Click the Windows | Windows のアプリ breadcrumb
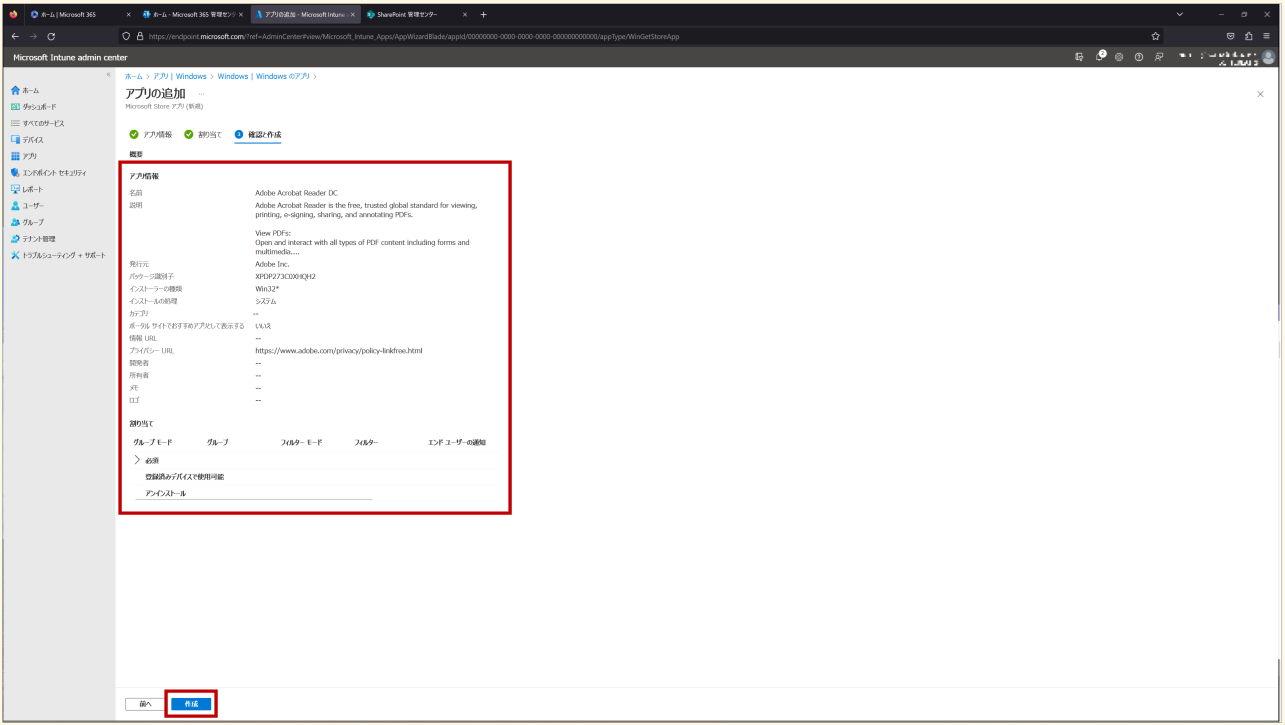The height and width of the screenshot is (725, 1285). point(264,76)
